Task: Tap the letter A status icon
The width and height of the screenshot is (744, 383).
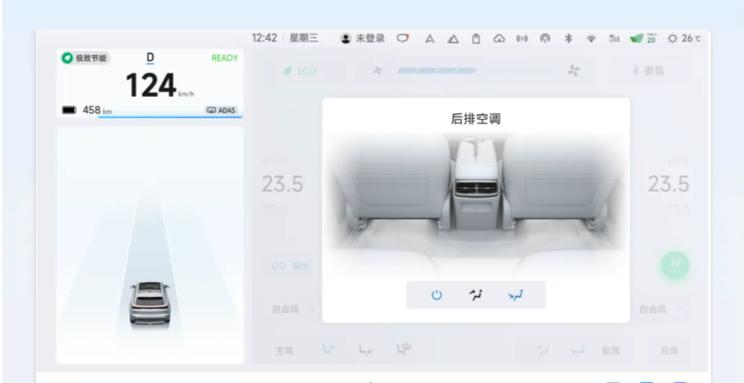Action: pyautogui.click(x=430, y=39)
